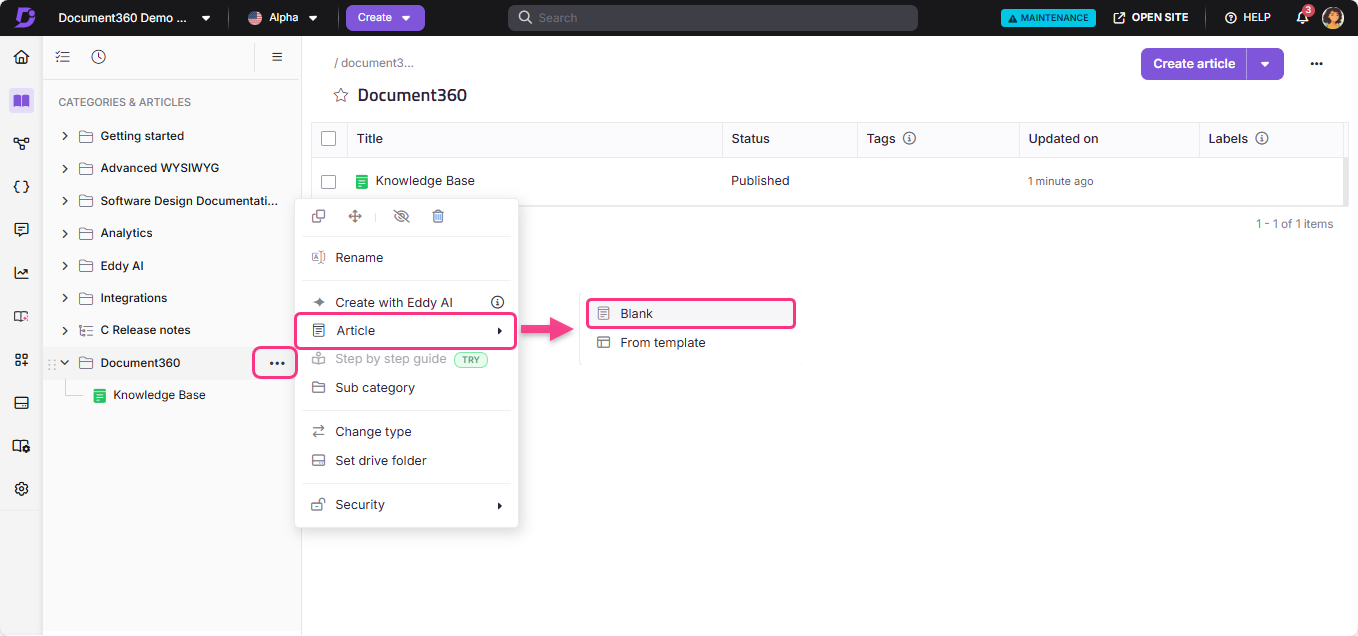
Task: Expand the Getting started category
Action: pyautogui.click(x=64, y=136)
